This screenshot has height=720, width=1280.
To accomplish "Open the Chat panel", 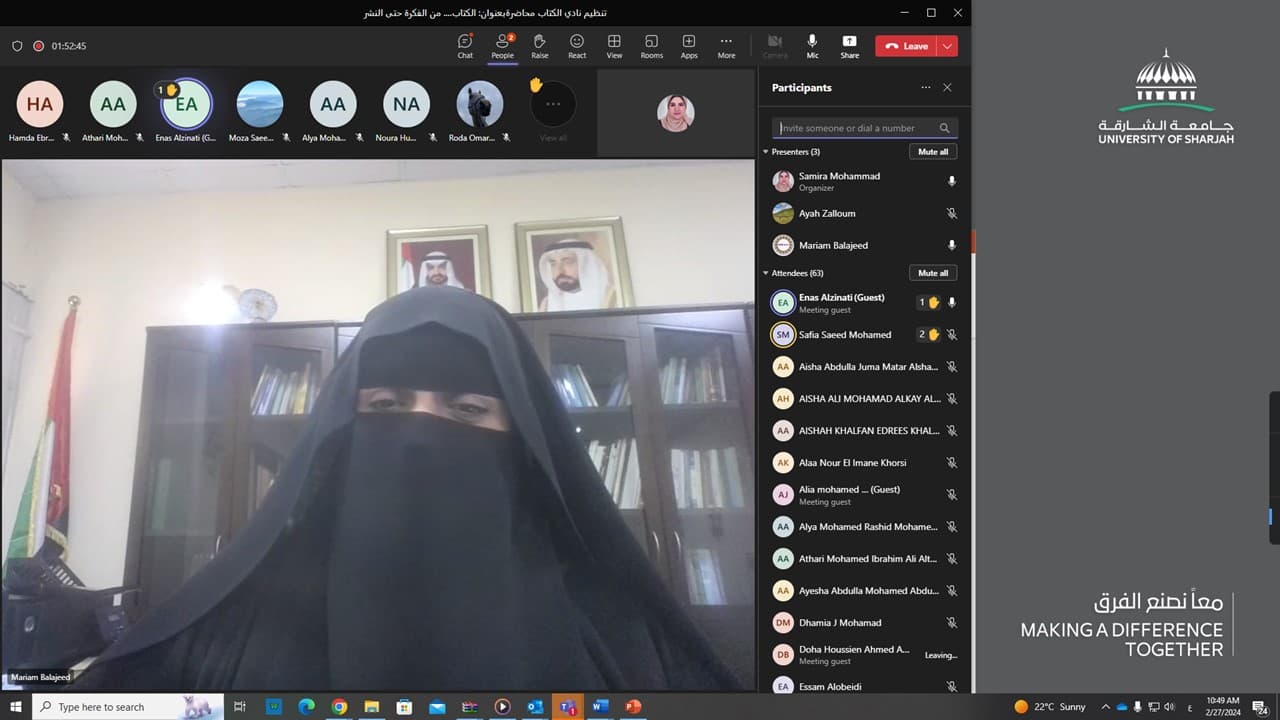I will pos(465,45).
